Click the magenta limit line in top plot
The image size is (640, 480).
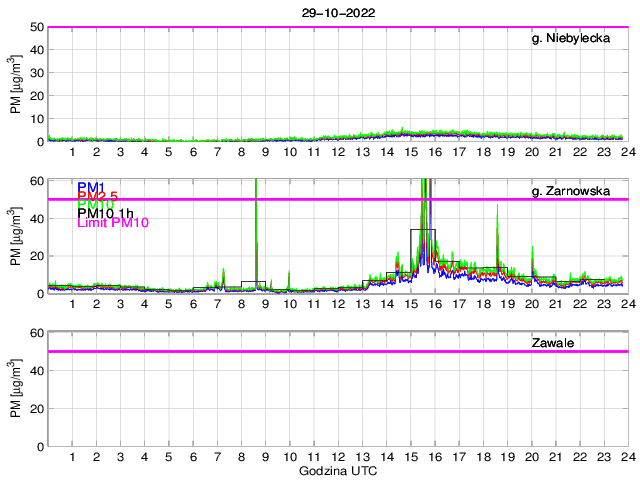click(x=300, y=27)
